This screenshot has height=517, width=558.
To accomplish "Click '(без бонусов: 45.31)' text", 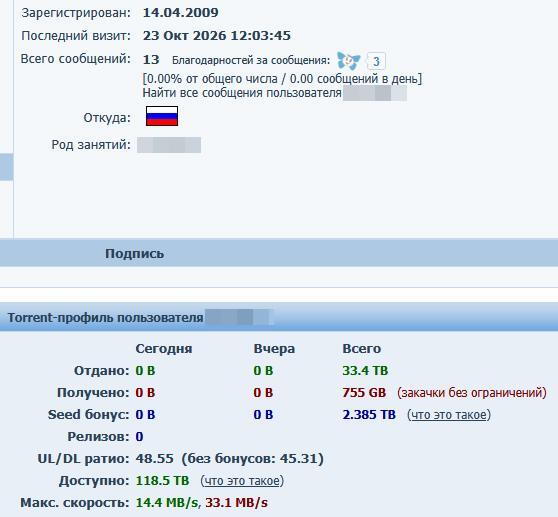I will tap(253, 459).
